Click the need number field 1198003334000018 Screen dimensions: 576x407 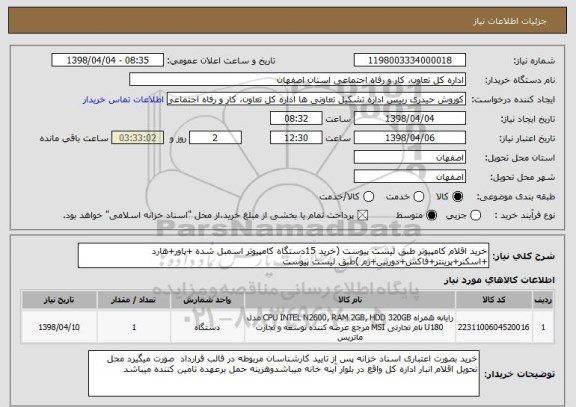pyautogui.click(x=410, y=60)
